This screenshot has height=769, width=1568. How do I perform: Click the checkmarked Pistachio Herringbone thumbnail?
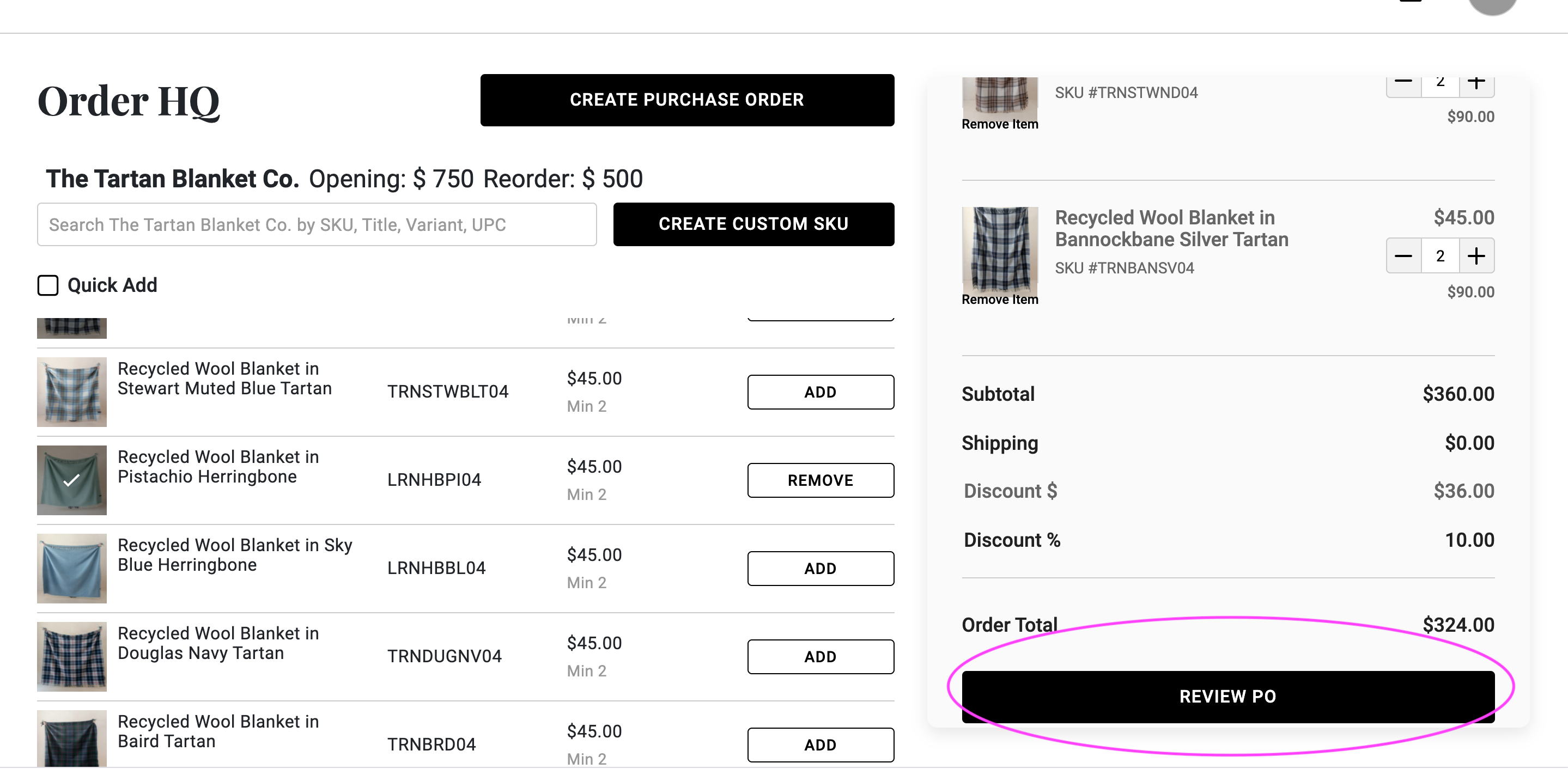72,480
